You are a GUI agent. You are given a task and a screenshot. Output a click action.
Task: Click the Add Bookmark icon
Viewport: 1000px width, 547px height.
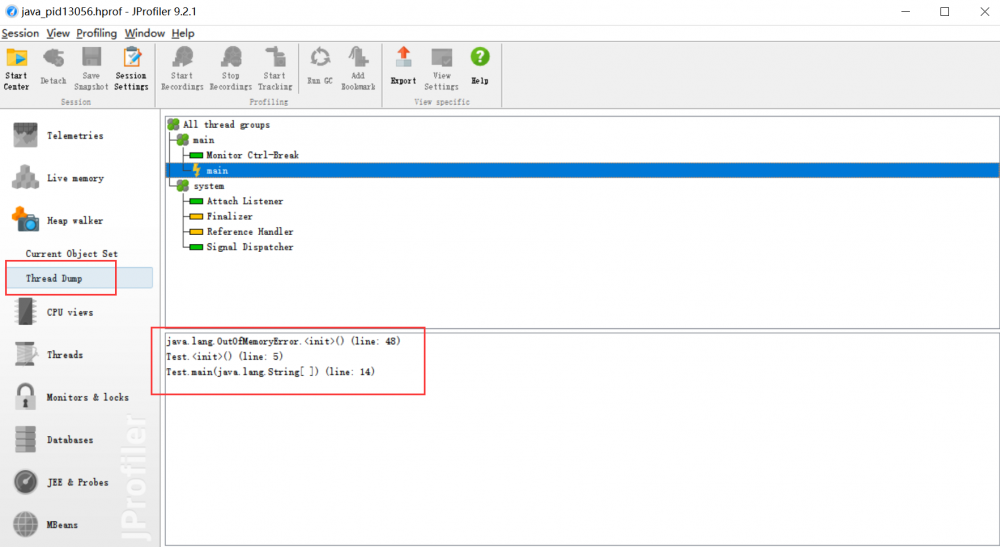[358, 69]
